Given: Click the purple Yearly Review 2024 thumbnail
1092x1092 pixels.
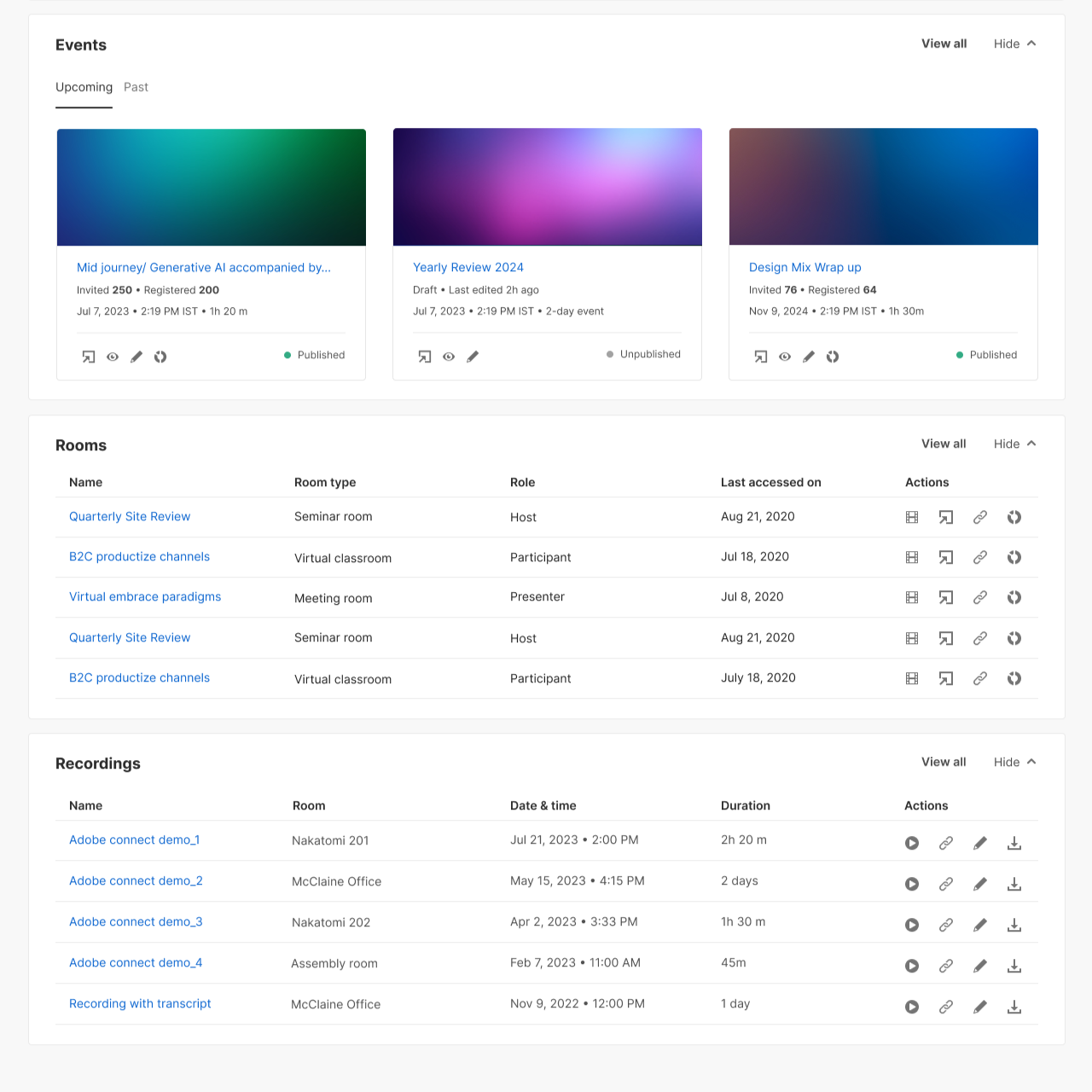Looking at the screenshot, I should 548,187.
